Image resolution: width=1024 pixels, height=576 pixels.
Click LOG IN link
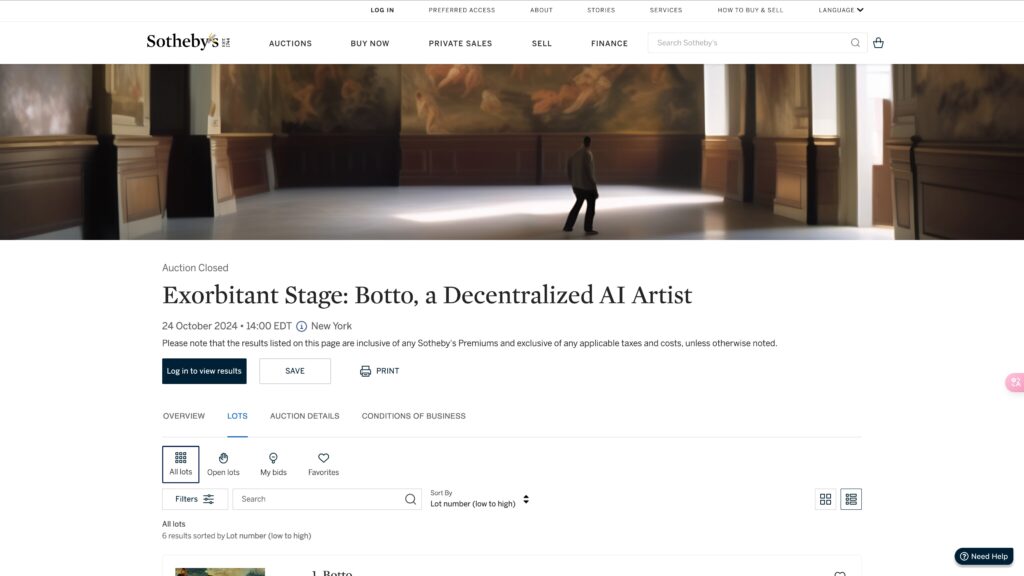point(382,10)
